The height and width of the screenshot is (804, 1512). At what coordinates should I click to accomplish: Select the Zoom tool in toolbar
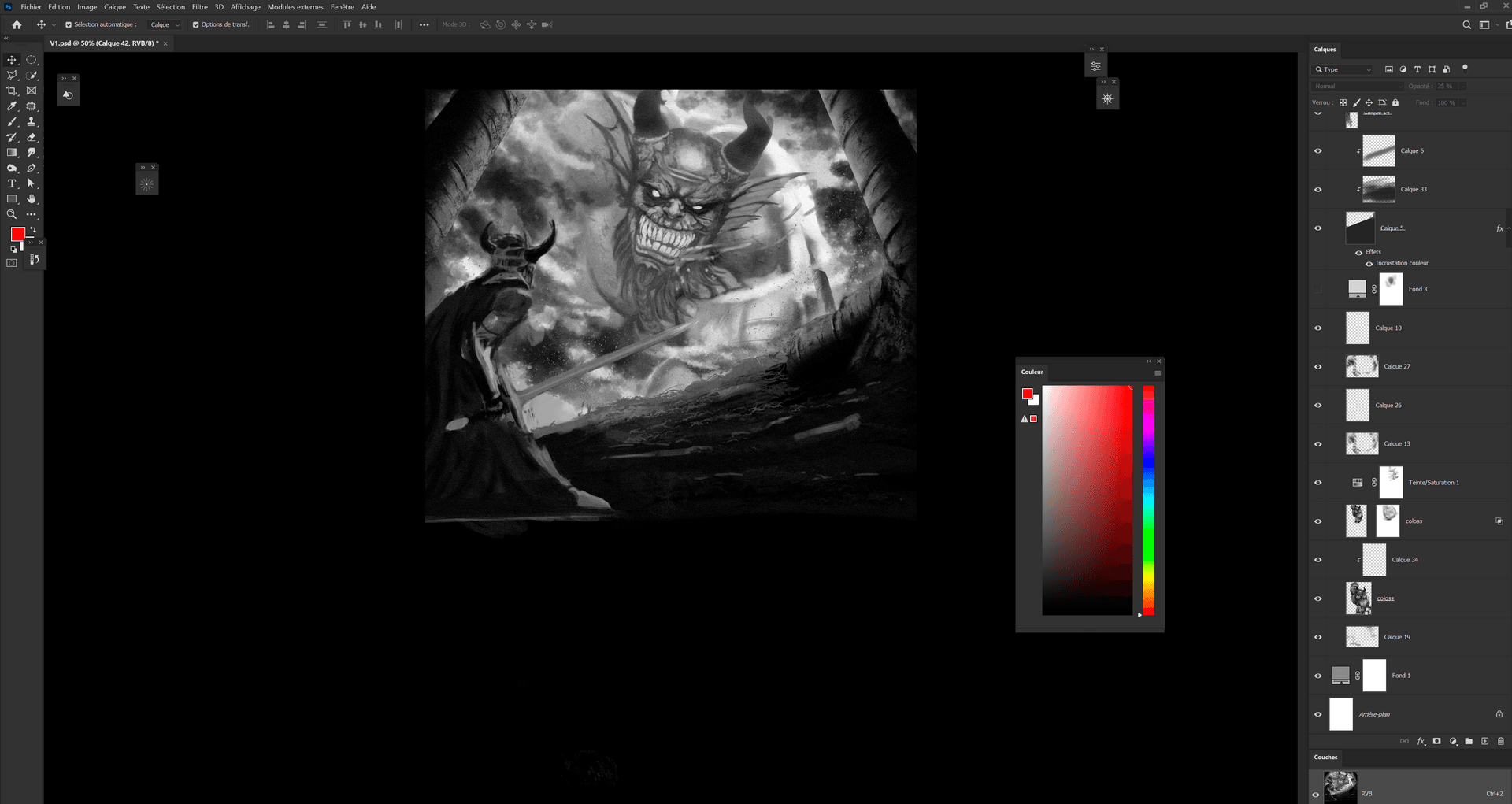coord(12,214)
